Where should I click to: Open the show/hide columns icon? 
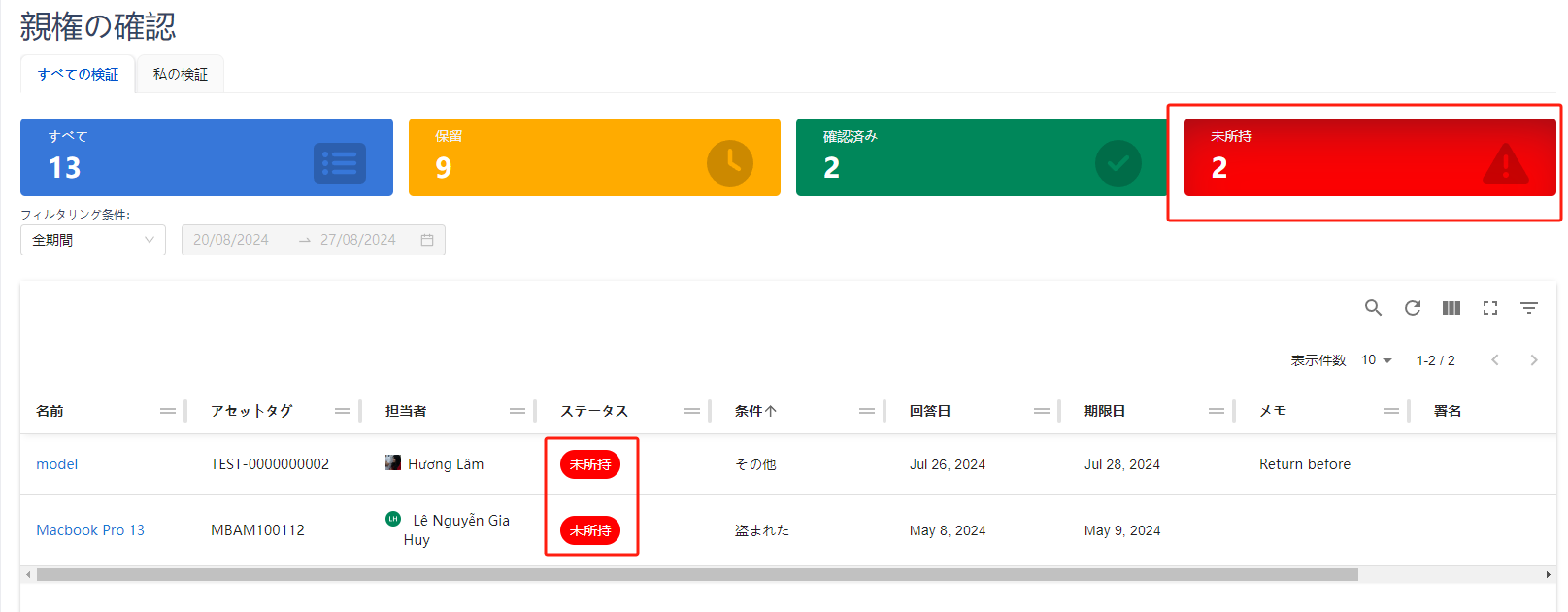(x=1451, y=308)
